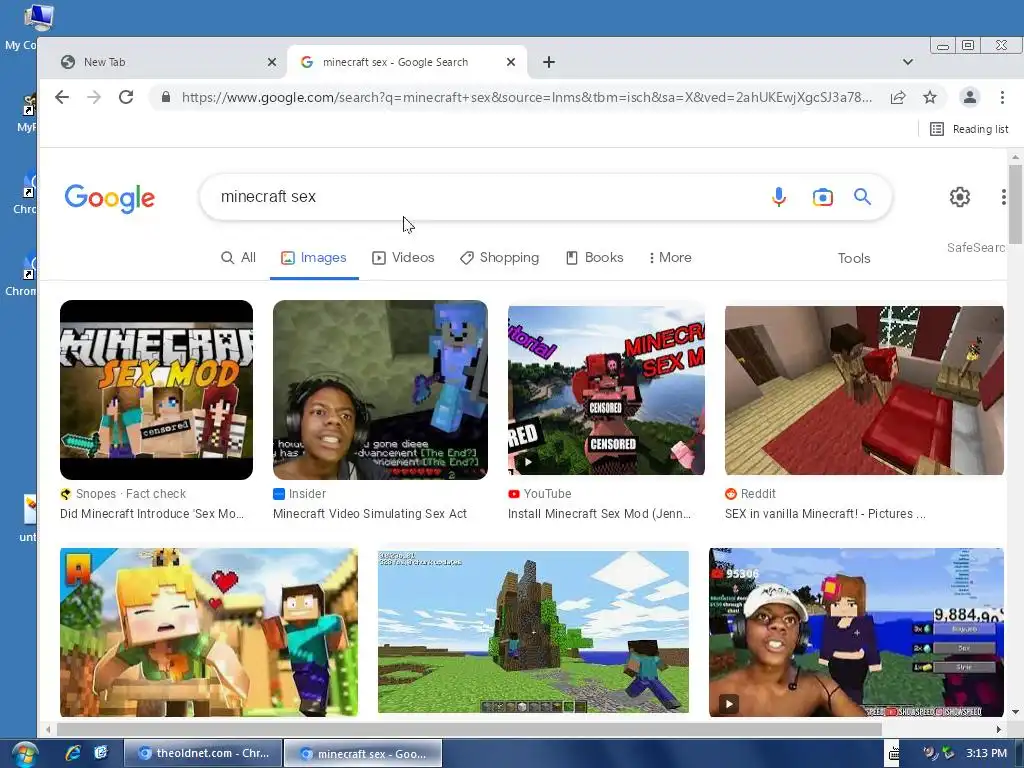Click the on-screen keyboard tray icon
The width and height of the screenshot is (1024, 768).
(894, 754)
